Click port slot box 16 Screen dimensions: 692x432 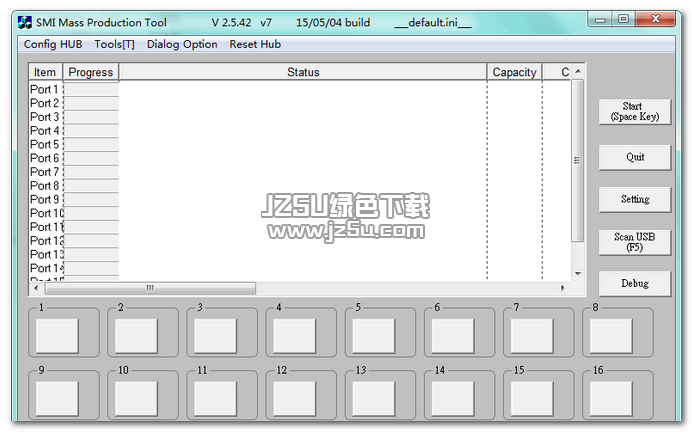[611, 399]
